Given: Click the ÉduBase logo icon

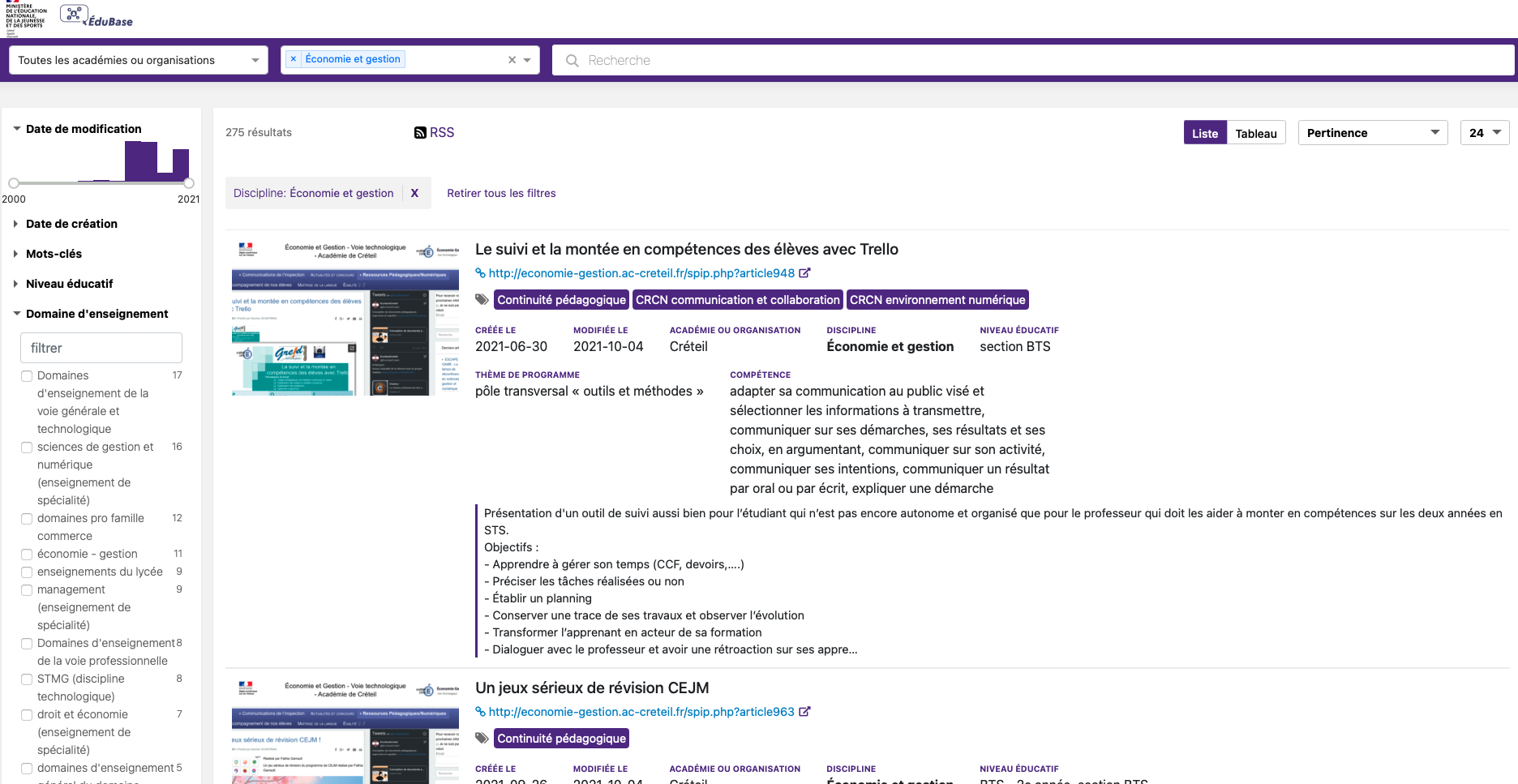Looking at the screenshot, I should 74,15.
